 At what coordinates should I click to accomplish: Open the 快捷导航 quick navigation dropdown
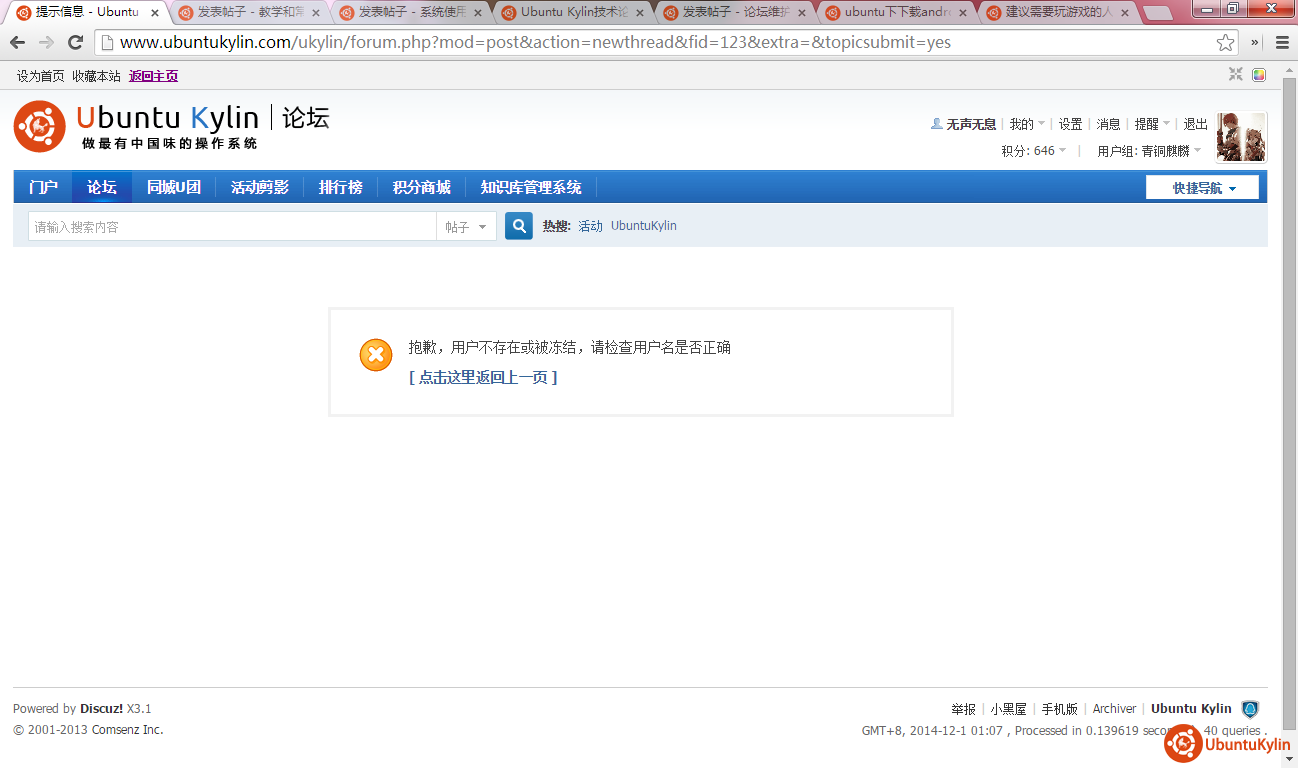[1203, 188]
